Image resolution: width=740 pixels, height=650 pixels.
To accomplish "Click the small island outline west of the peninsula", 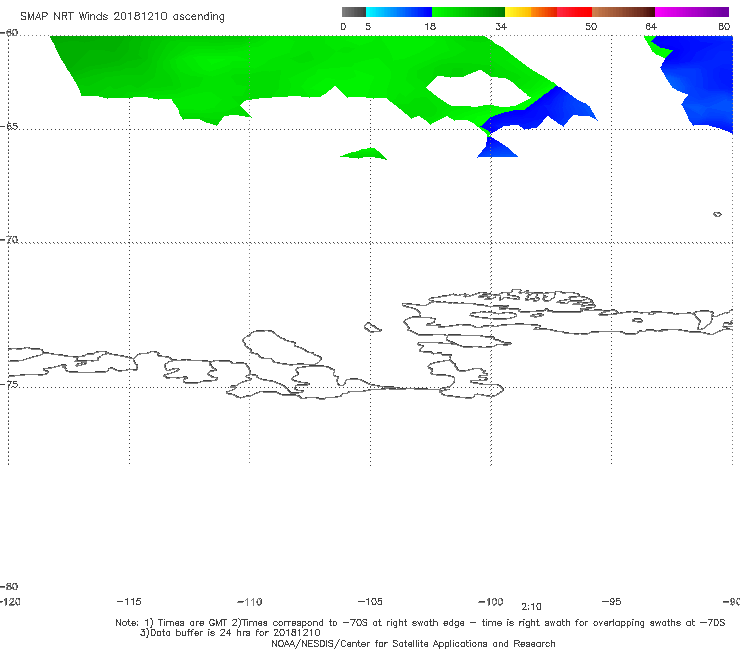I will (x=372, y=327).
